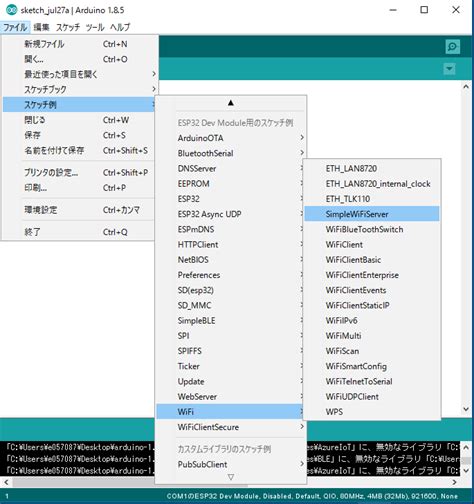Open the Preferences examples entry
This screenshot has height=504, width=474.
tap(230, 275)
